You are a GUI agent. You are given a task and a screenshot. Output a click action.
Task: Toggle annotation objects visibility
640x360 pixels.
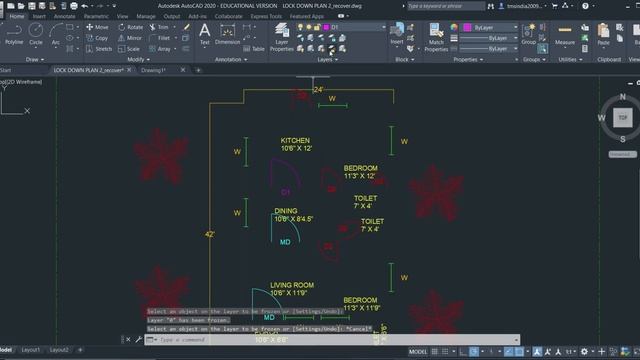[537, 351]
